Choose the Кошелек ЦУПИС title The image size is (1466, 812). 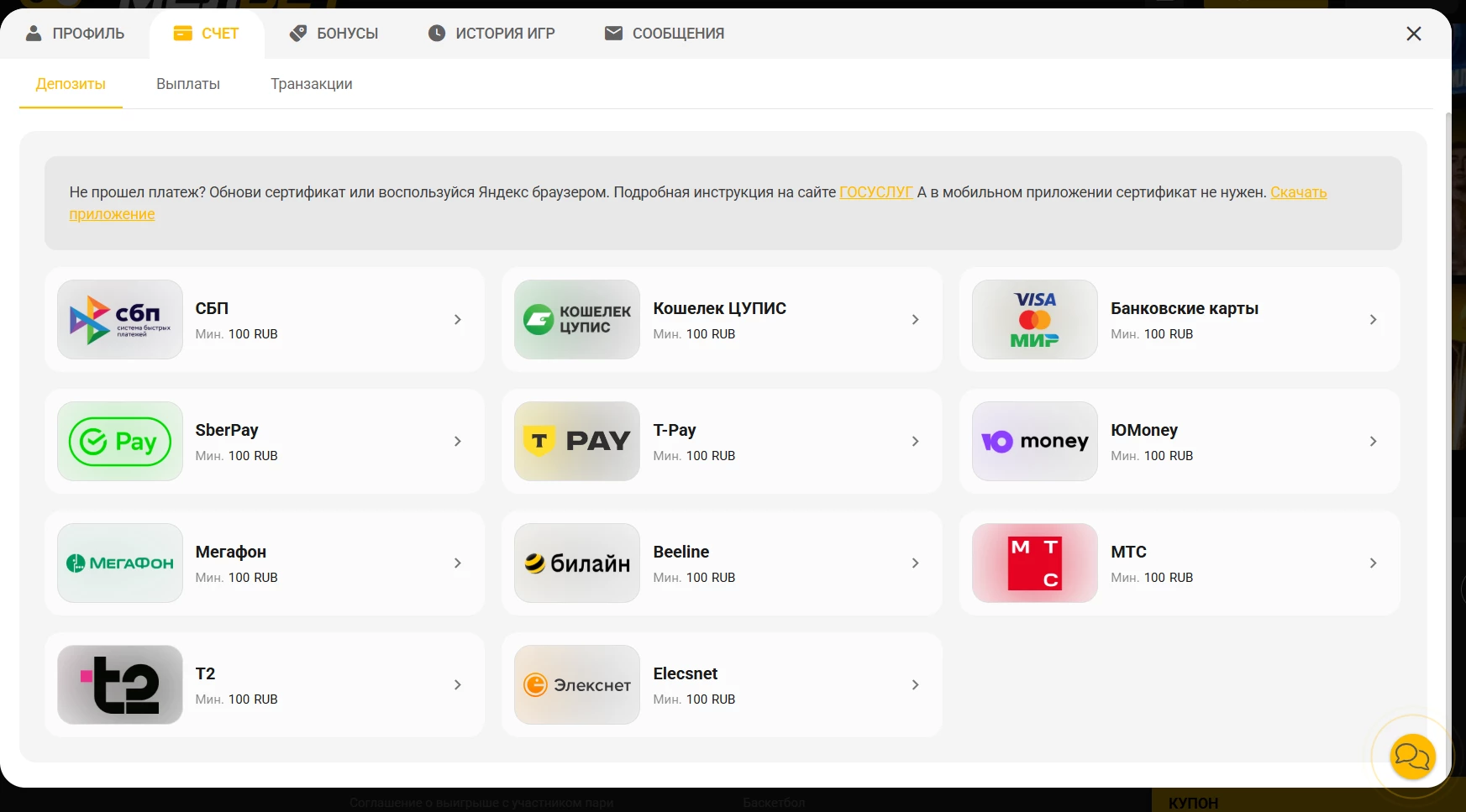[x=720, y=308]
